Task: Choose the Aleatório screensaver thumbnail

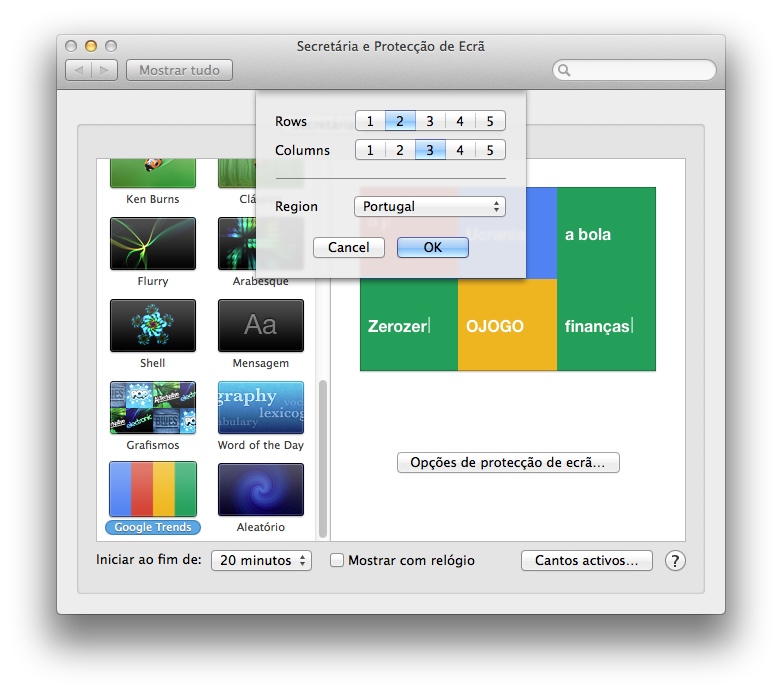Action: [x=261, y=489]
